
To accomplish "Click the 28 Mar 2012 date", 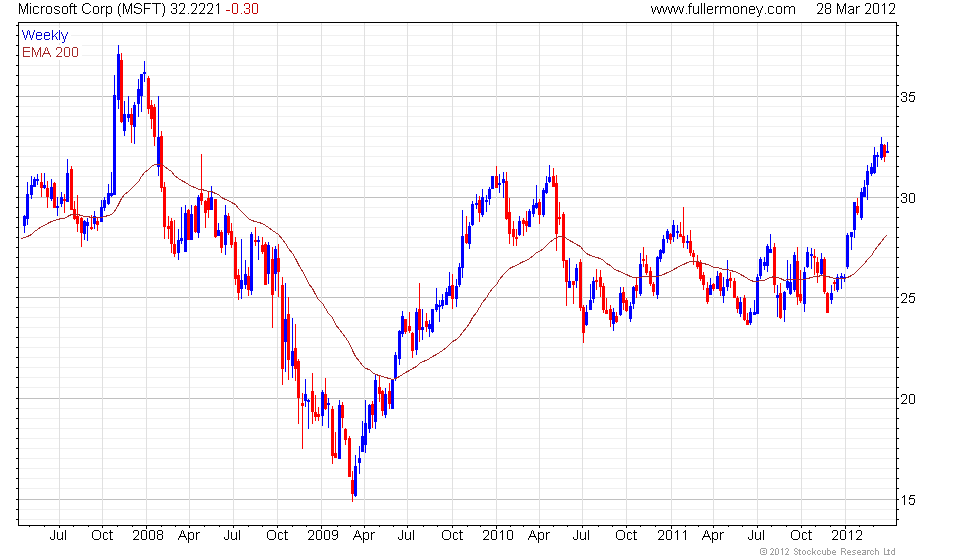I will coord(856,9).
